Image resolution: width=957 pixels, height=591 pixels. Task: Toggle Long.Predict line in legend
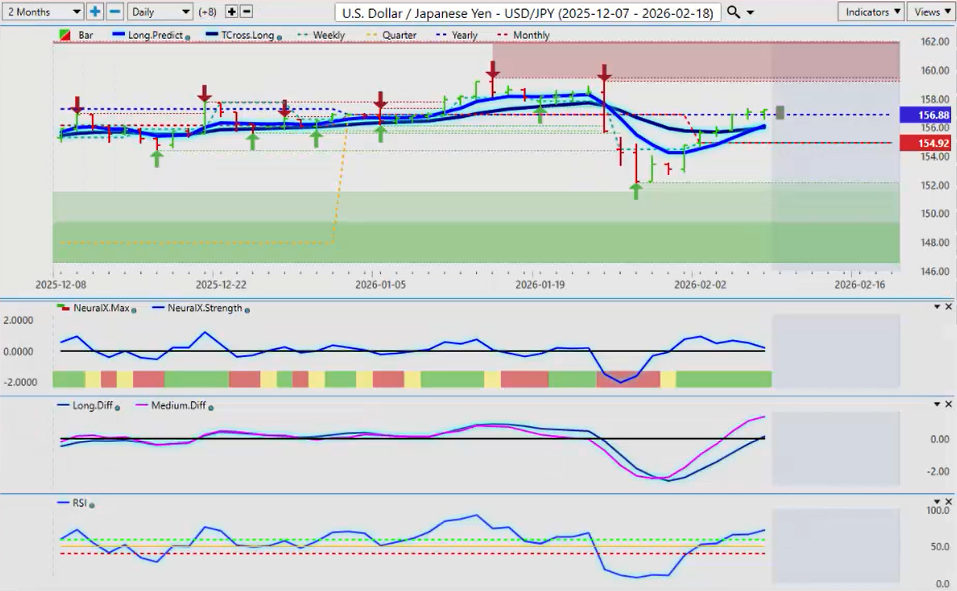pos(154,35)
